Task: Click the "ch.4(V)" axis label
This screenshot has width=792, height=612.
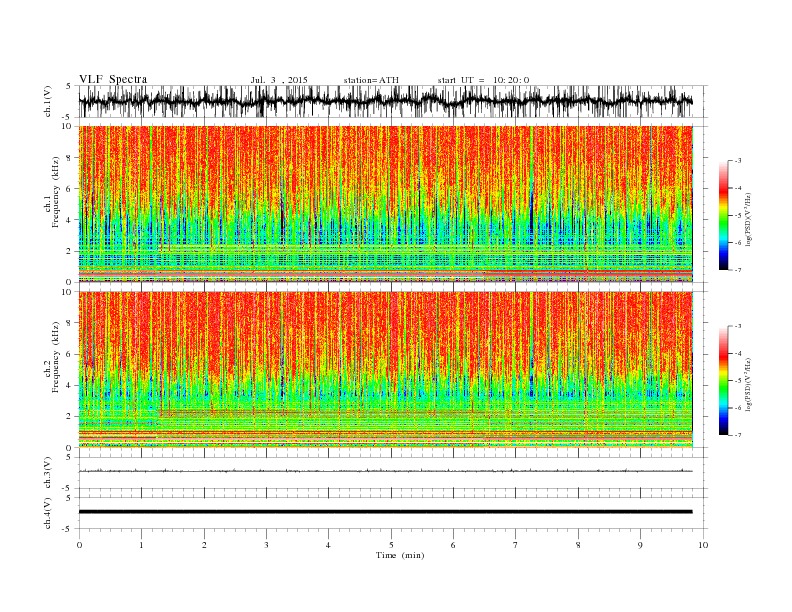Action: point(48,513)
